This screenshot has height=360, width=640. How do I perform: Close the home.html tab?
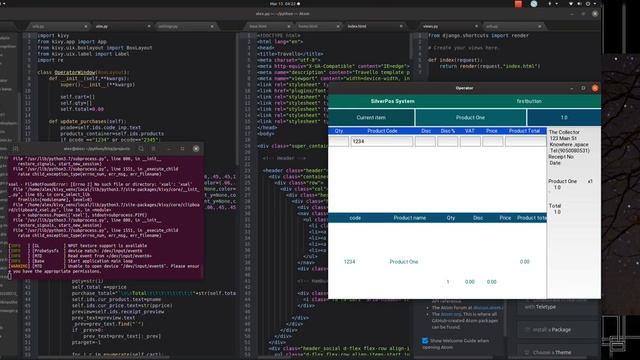tap(338, 26)
